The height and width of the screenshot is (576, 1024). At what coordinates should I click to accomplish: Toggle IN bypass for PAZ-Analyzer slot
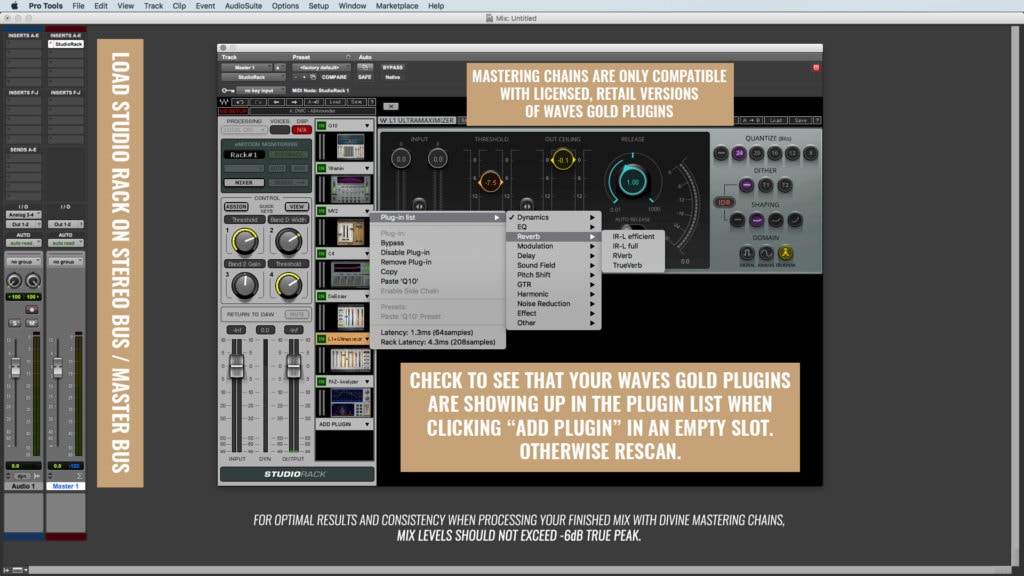pos(321,381)
